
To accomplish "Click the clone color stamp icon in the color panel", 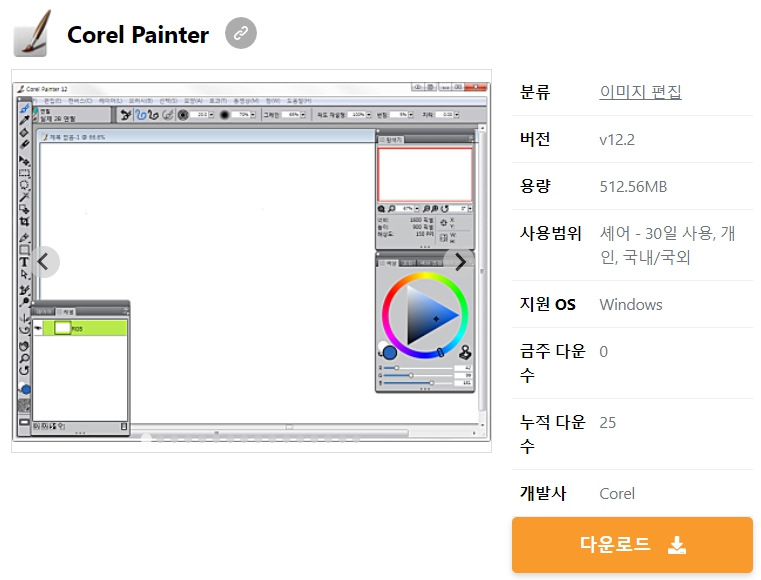I will pos(465,352).
